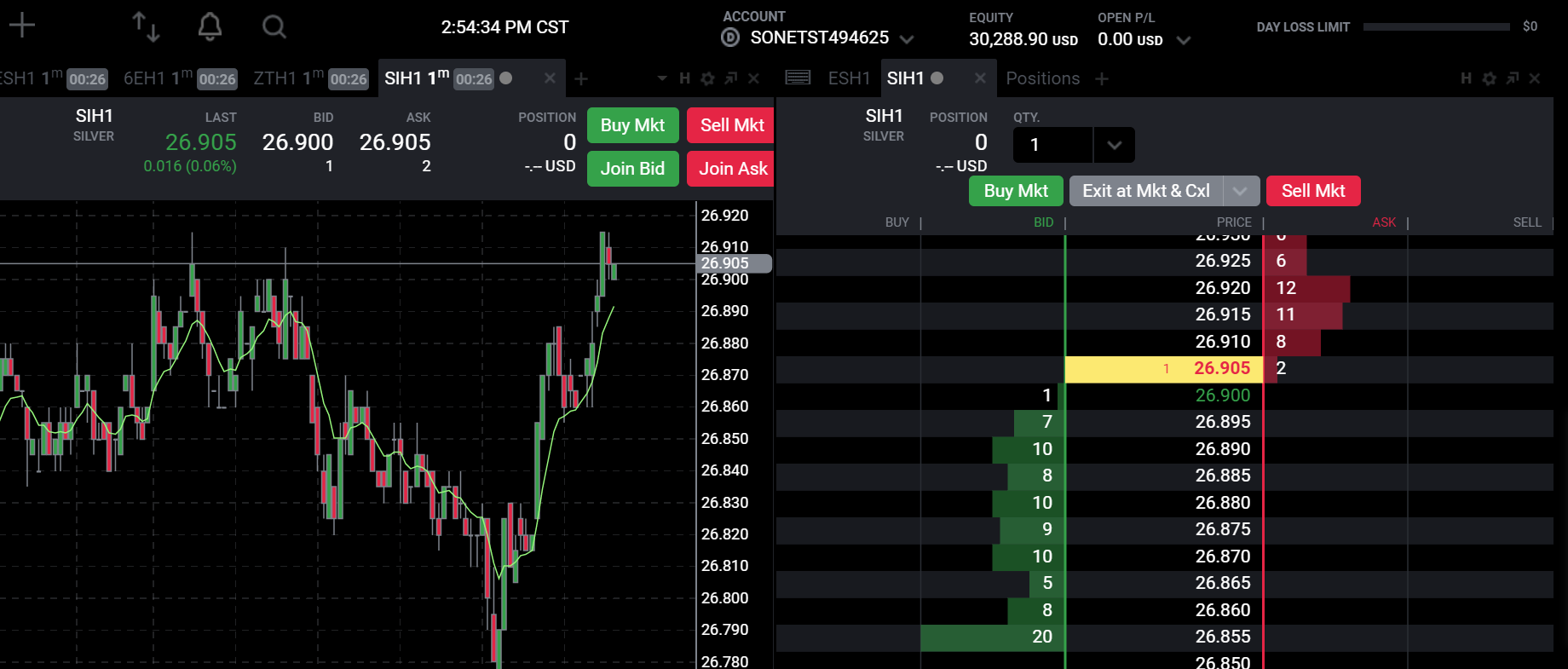Click the plus icon to add a widget
The image size is (1568, 669).
[x=21, y=26]
